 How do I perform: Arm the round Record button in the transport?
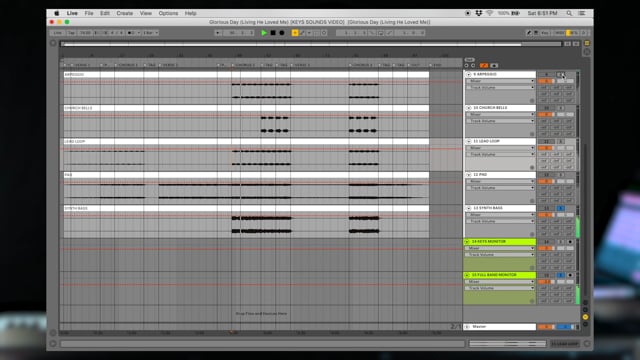tap(282, 33)
